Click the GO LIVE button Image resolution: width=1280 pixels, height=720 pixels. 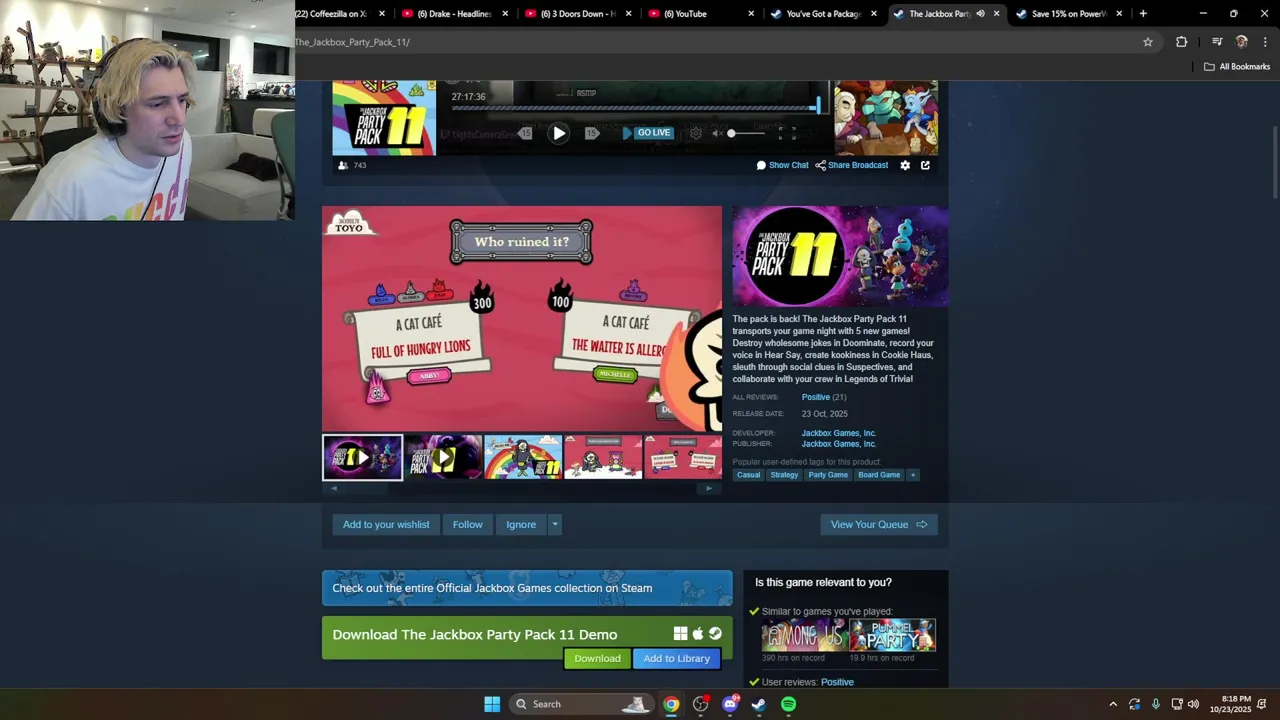coord(647,133)
